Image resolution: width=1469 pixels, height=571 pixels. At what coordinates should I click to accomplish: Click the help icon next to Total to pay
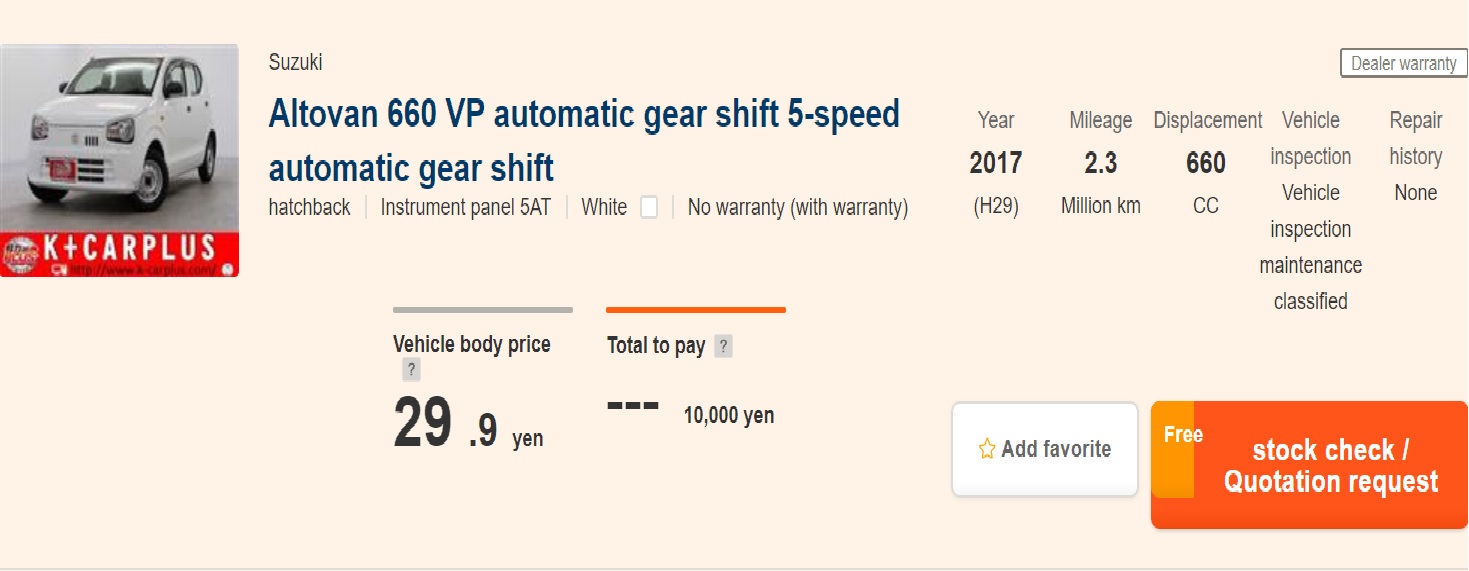pyautogui.click(x=724, y=346)
